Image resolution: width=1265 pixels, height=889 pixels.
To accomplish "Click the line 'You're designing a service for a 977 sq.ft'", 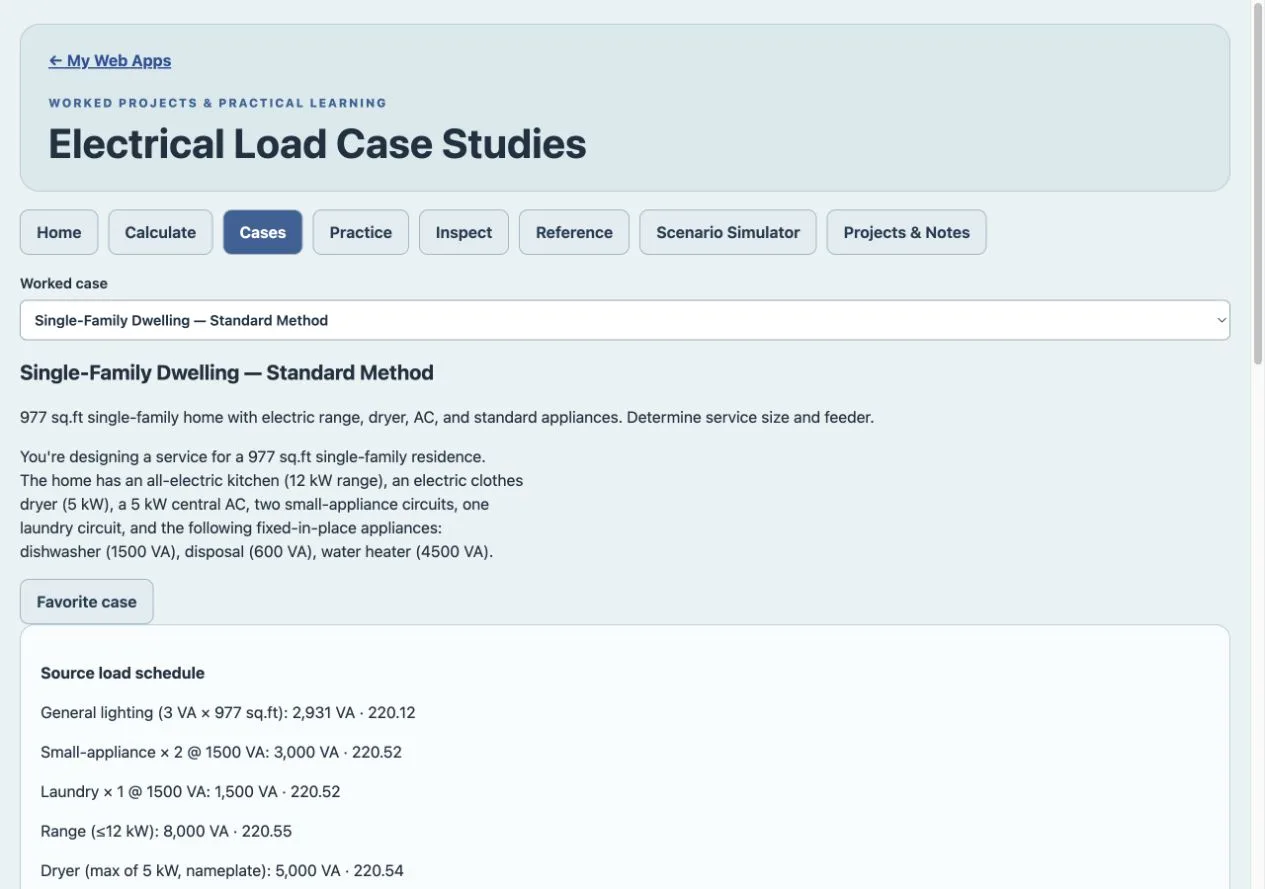I will [x=253, y=457].
